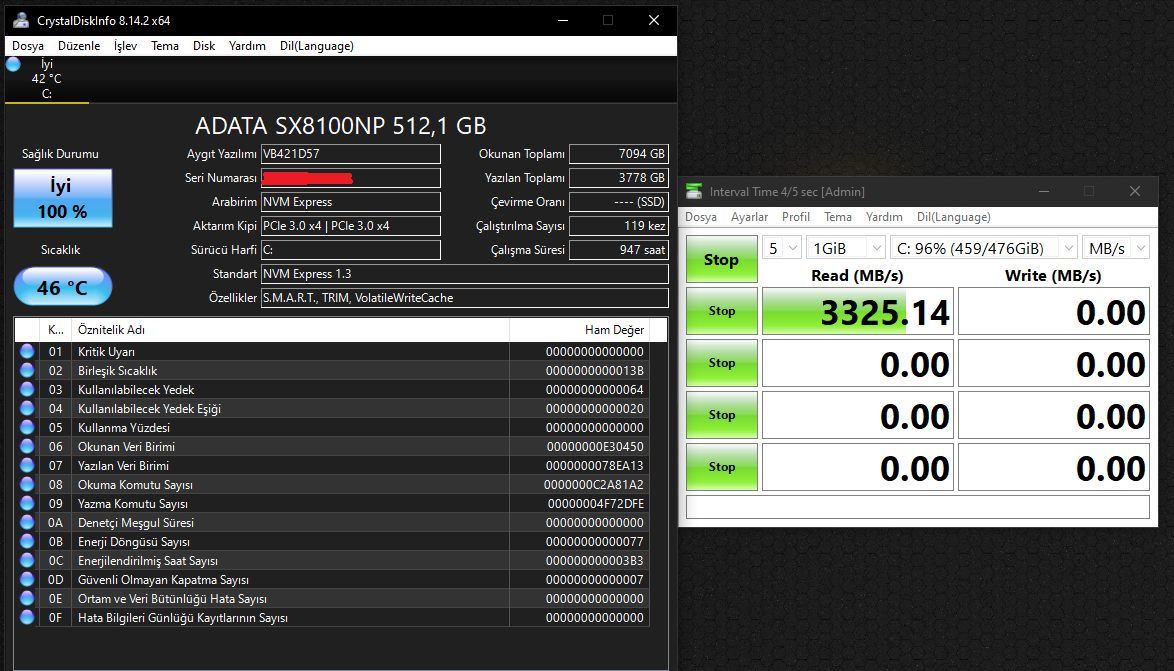Click the bottom row Stop button
Screen dimensions: 1174x671
tap(722, 467)
